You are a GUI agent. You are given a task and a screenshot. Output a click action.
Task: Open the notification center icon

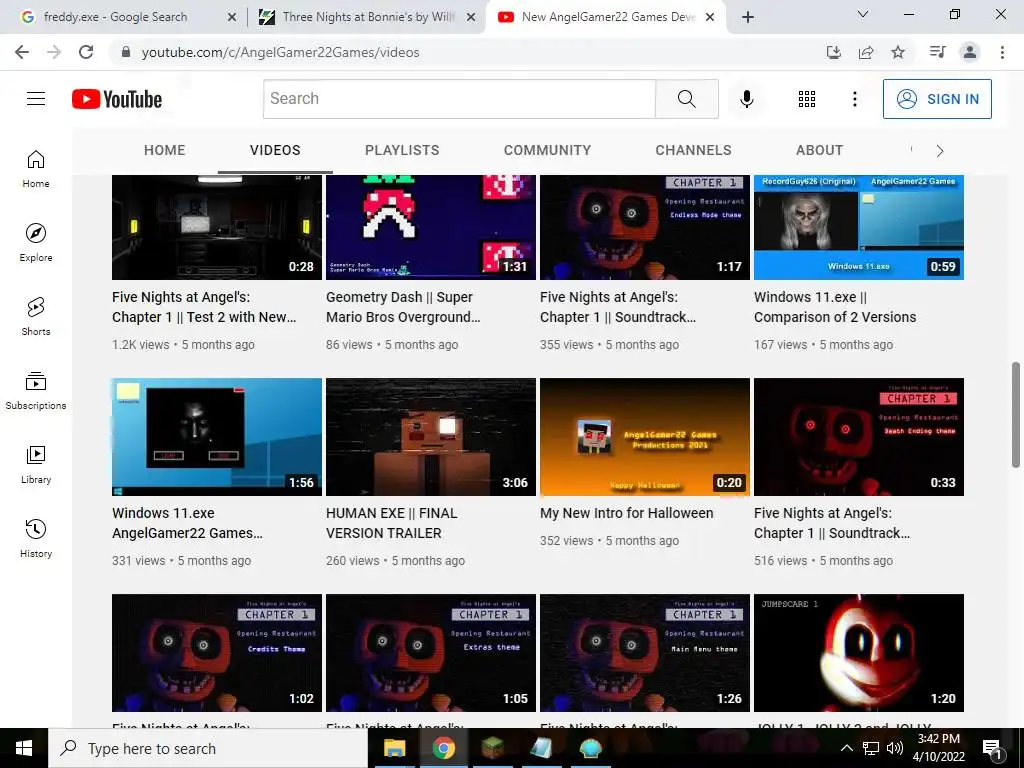993,748
